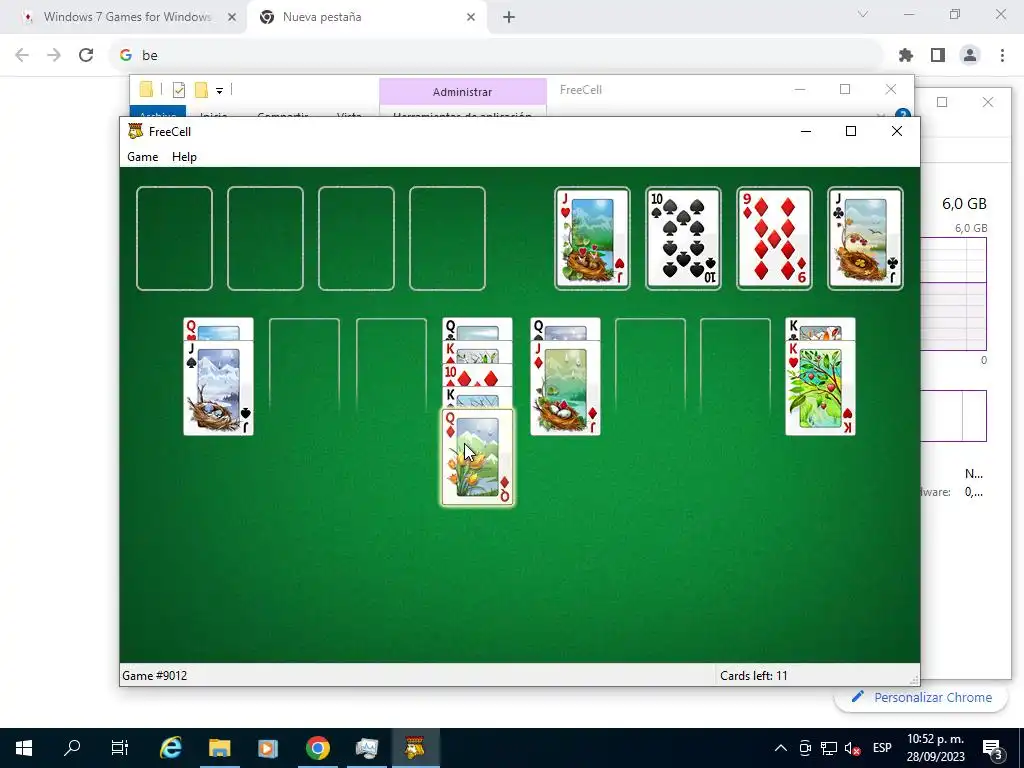Open the Chrome profile avatar
This screenshot has width=1024, height=768.
[970, 55]
